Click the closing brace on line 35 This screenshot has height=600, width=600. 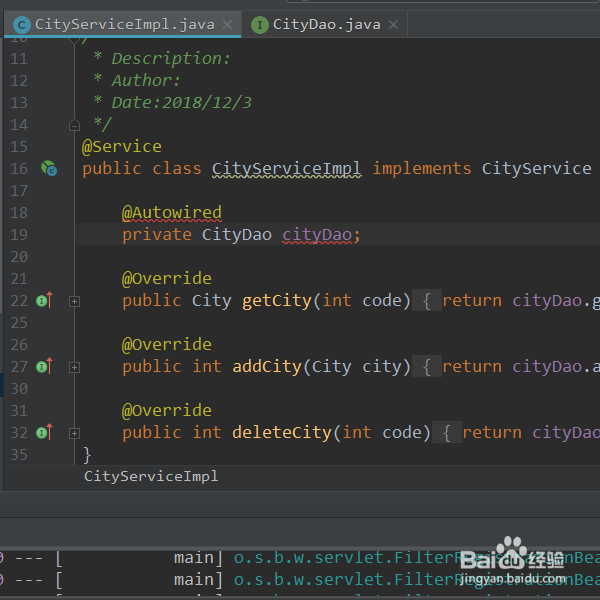[87, 455]
